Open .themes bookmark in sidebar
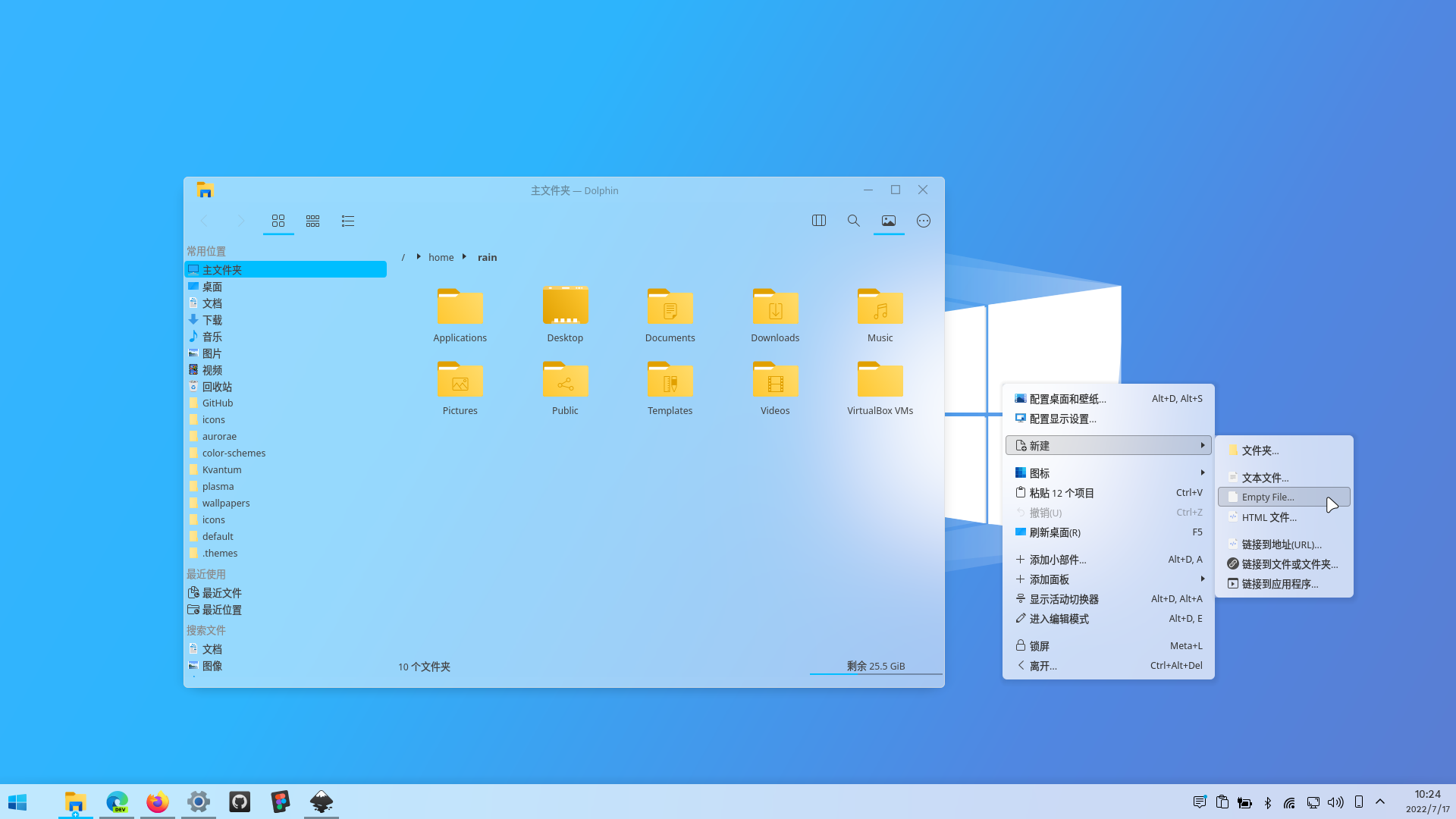 [285, 553]
